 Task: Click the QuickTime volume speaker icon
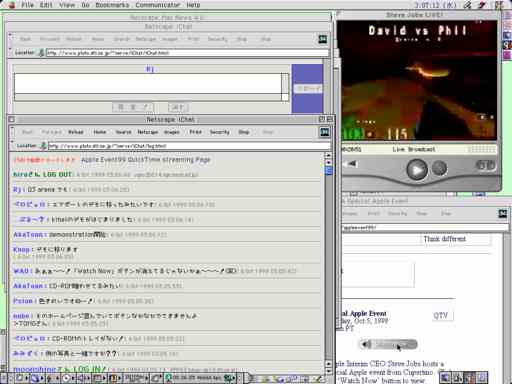point(352,164)
